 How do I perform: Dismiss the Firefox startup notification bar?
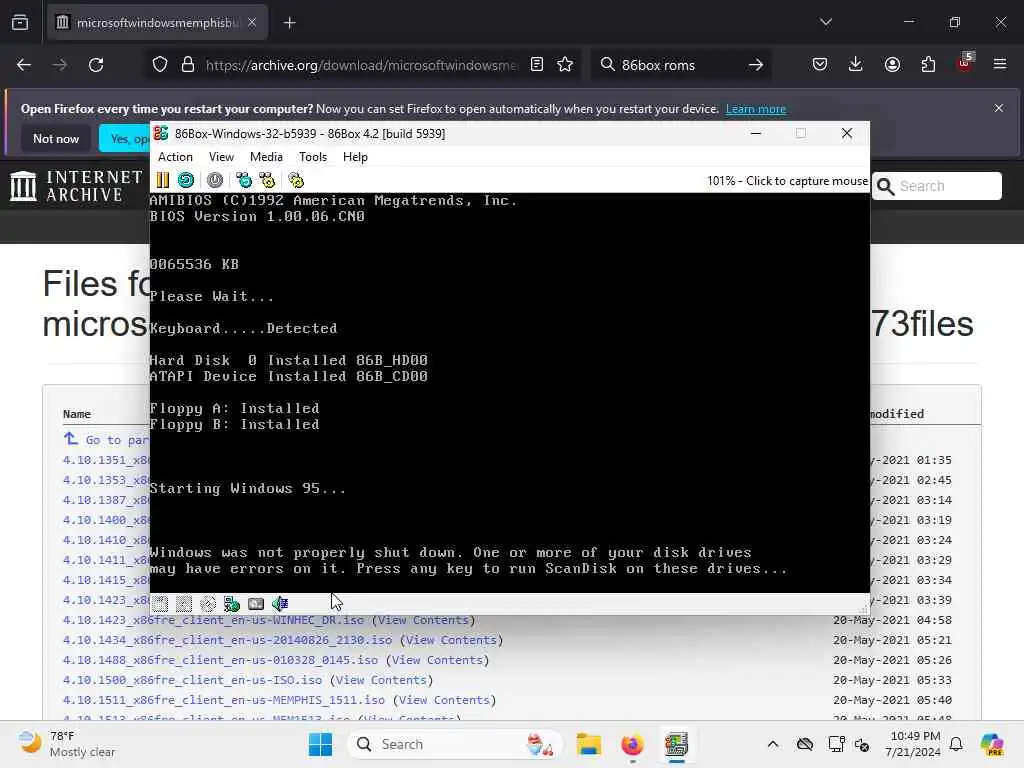[x=999, y=108]
